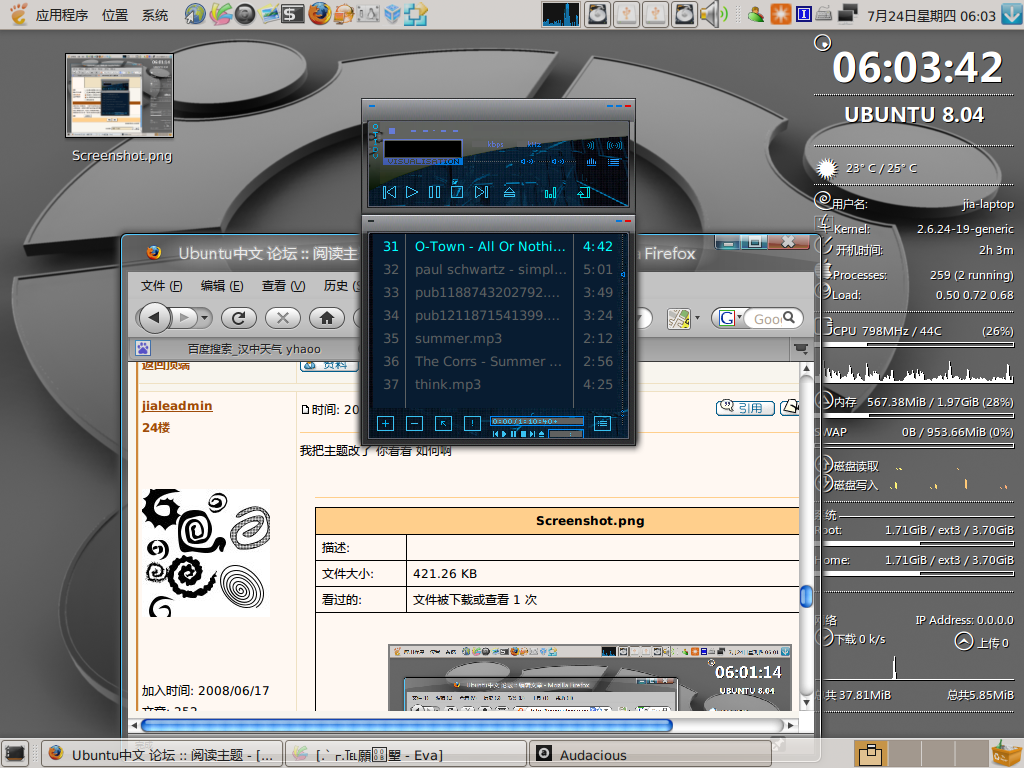This screenshot has height=768, width=1024.
Task: Open playlist misc exclamation button
Action: coord(472,423)
